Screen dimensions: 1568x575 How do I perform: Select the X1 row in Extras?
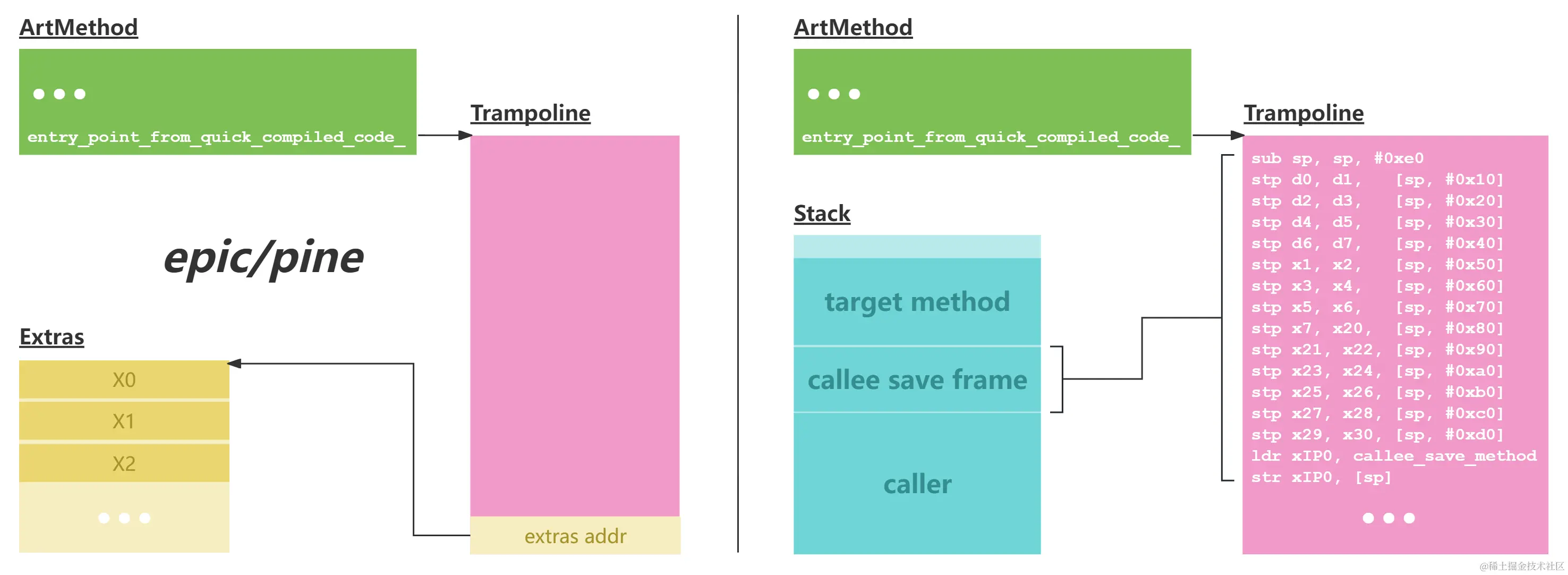coord(124,421)
